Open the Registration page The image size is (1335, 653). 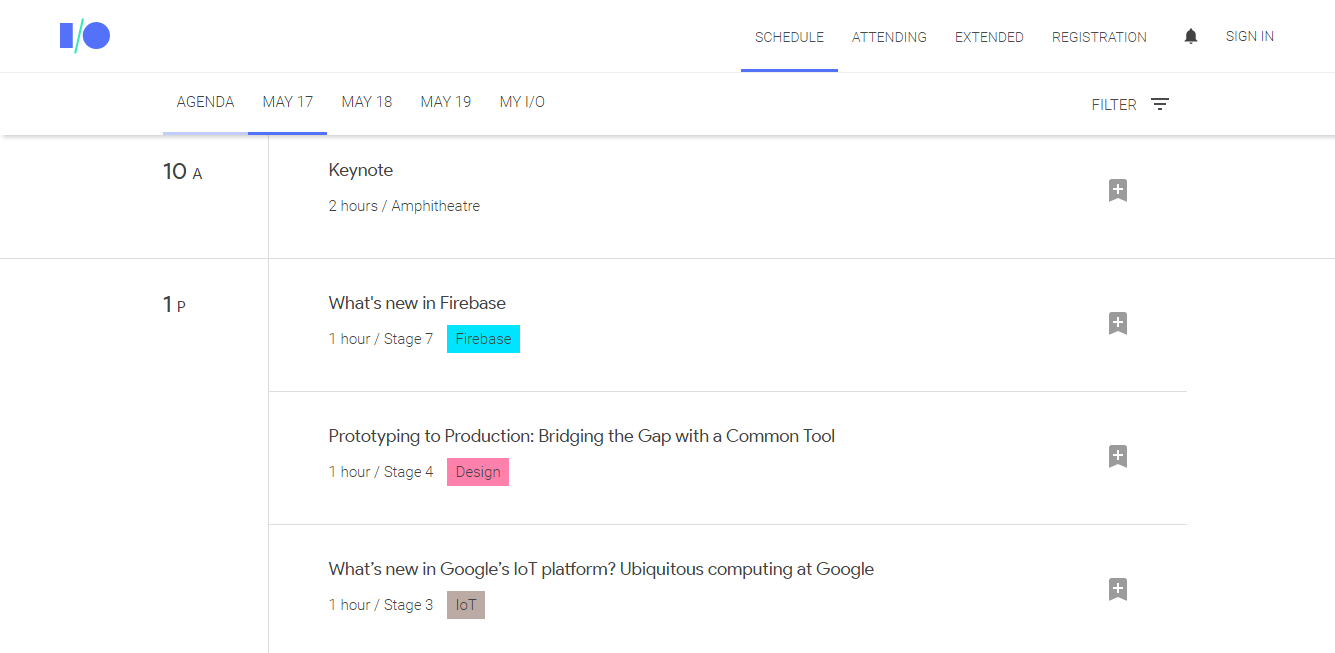tap(1099, 37)
